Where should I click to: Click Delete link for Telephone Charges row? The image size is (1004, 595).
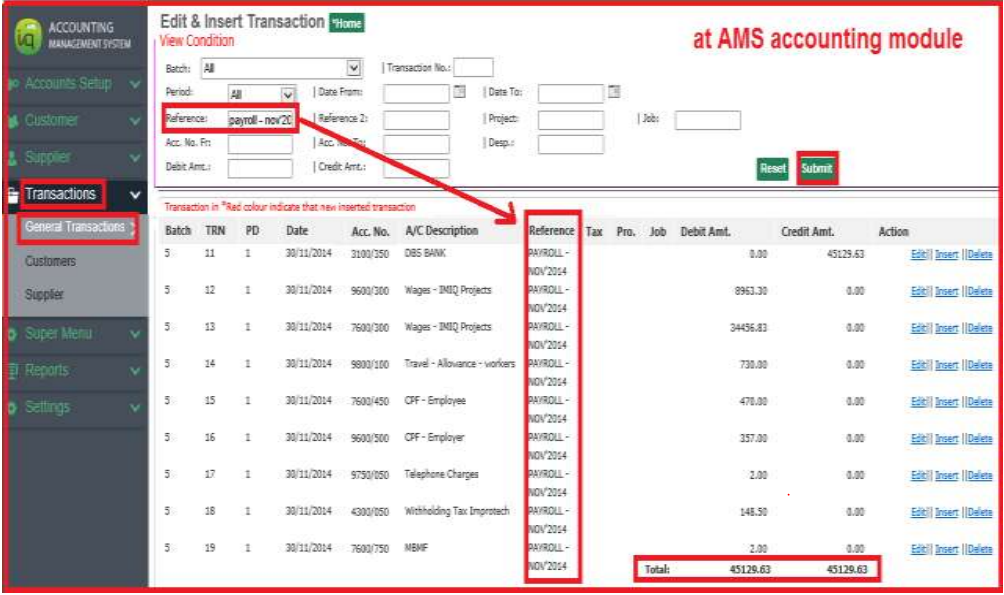point(980,476)
